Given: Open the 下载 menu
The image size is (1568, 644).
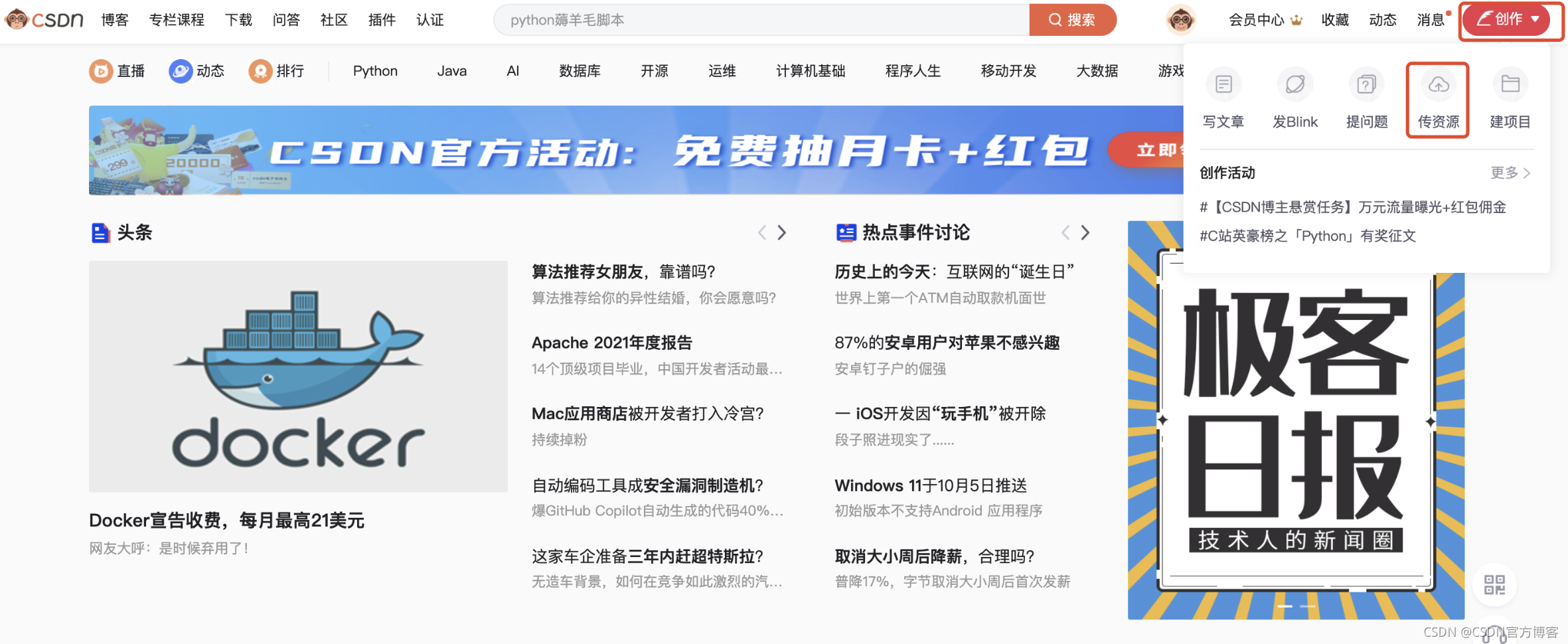Looking at the screenshot, I should pos(238,20).
